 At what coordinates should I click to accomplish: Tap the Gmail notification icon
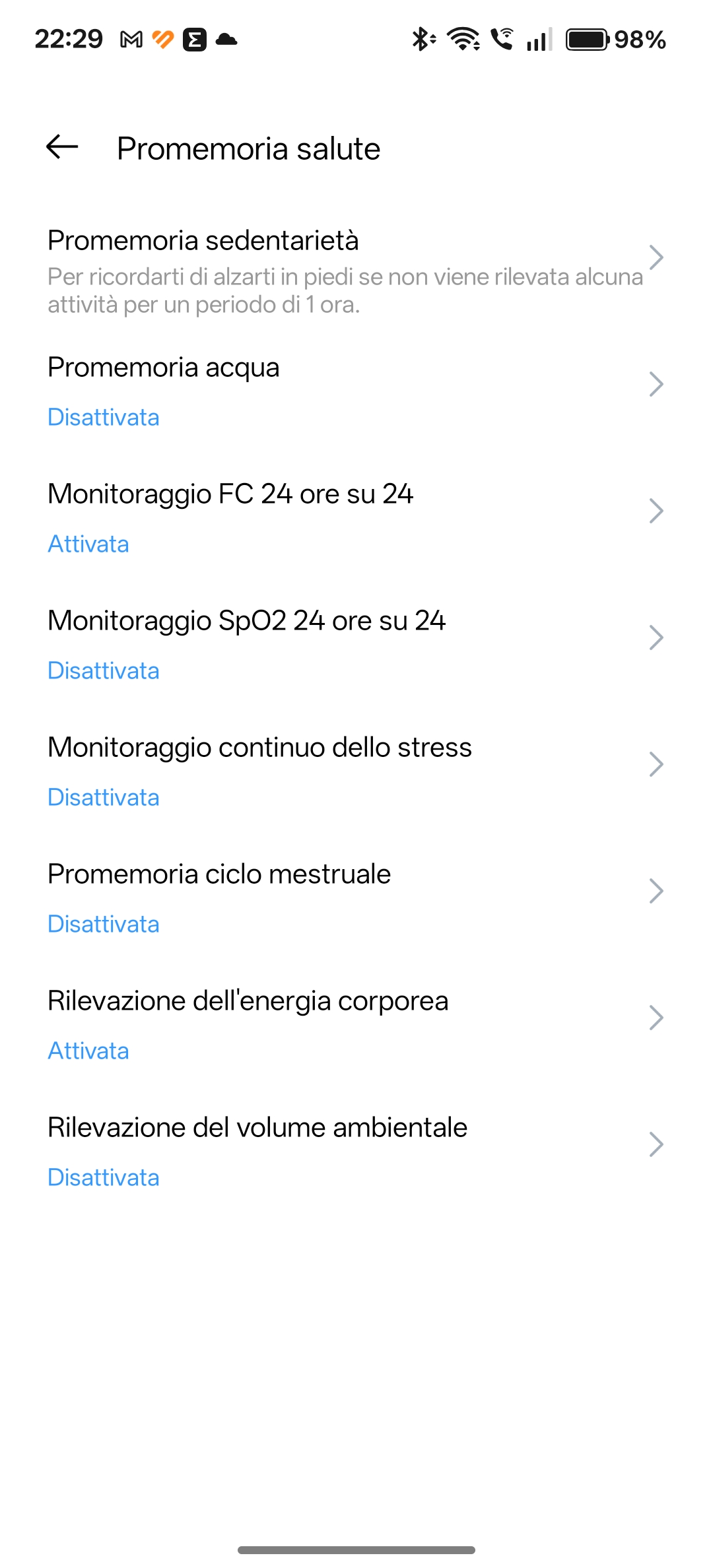pos(131,40)
